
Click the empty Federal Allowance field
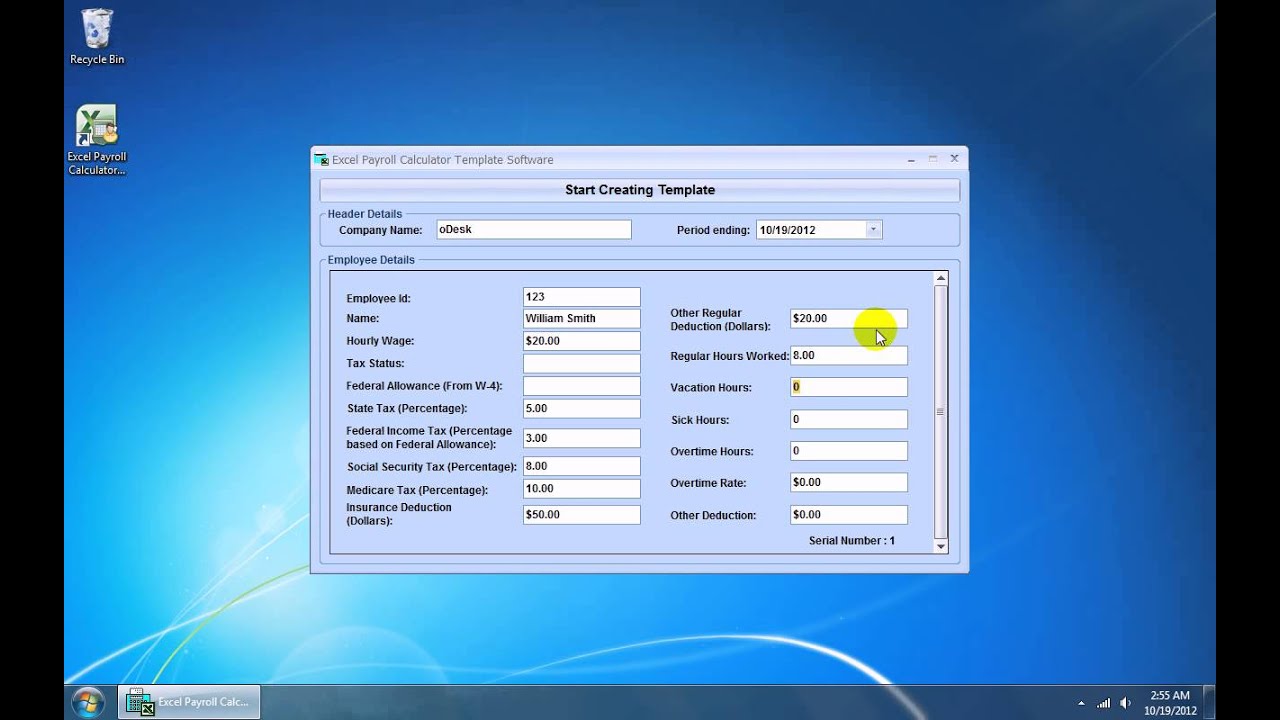pyautogui.click(x=581, y=386)
